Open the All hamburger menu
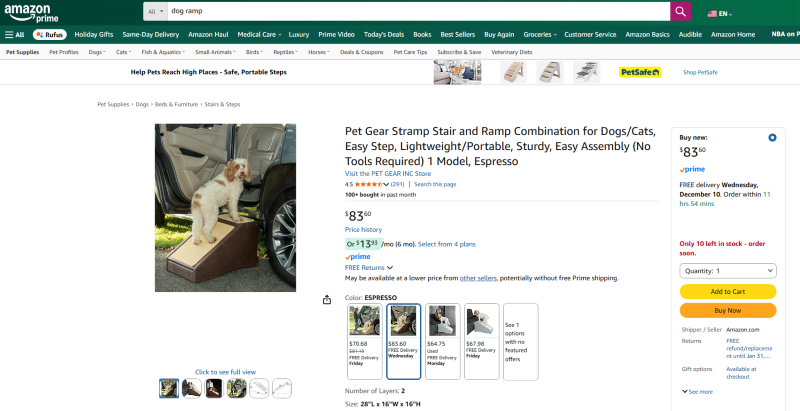The width and height of the screenshot is (800, 411). (14, 34)
